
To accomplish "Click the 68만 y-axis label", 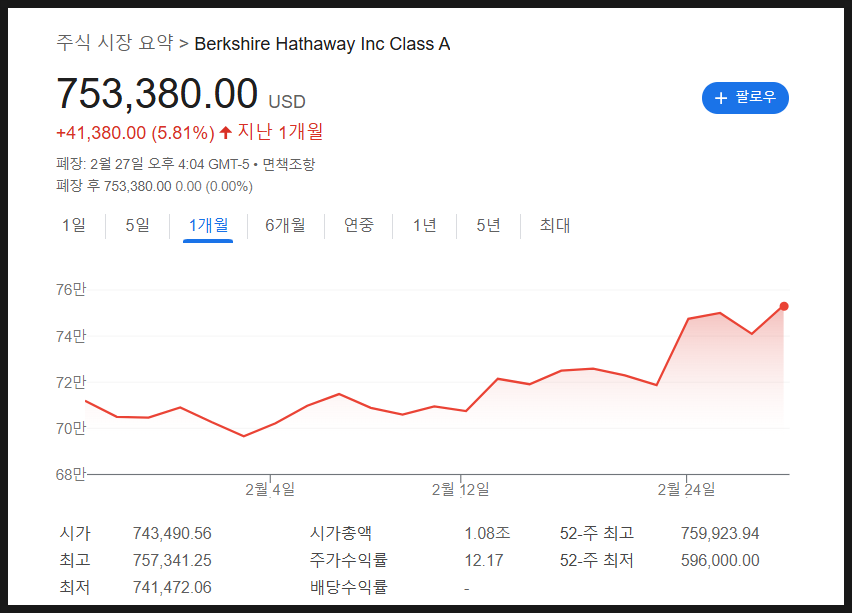I will click(x=71, y=474).
